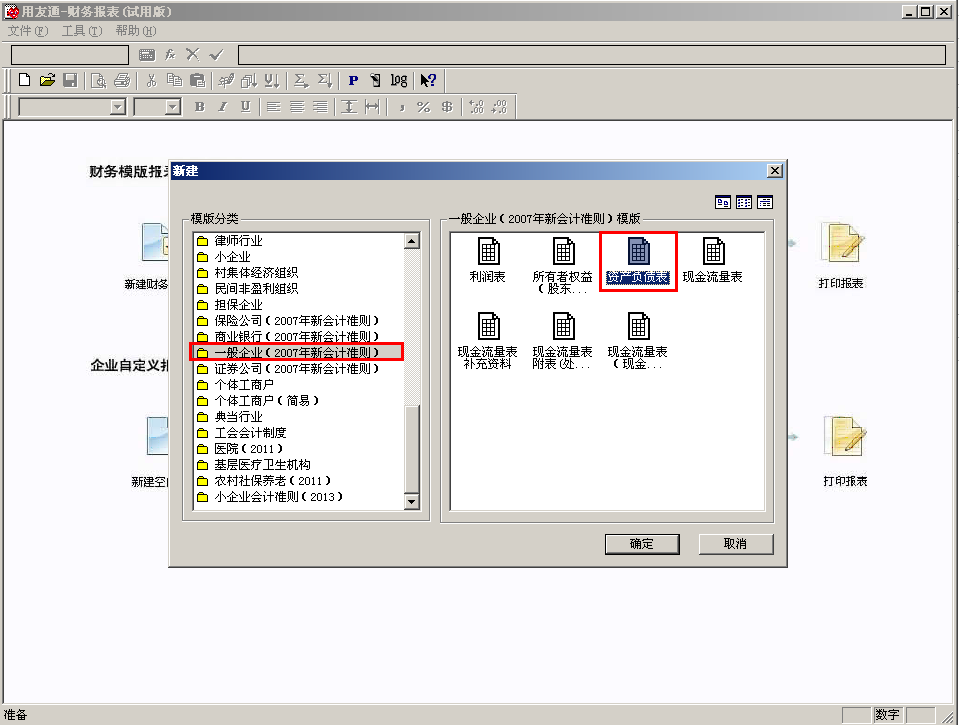
Task: Click the context help arrow-question icon
Action: point(428,80)
